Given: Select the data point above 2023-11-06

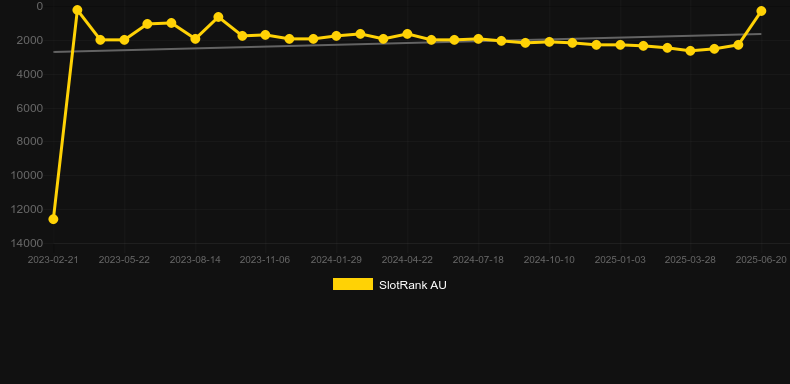Looking at the screenshot, I should (266, 35).
